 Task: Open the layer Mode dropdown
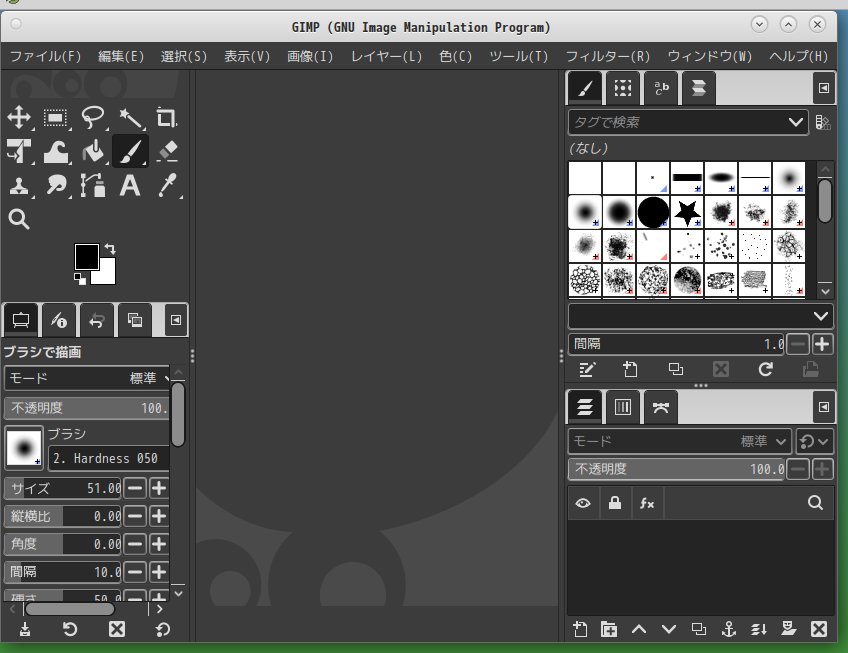[x=680, y=441]
